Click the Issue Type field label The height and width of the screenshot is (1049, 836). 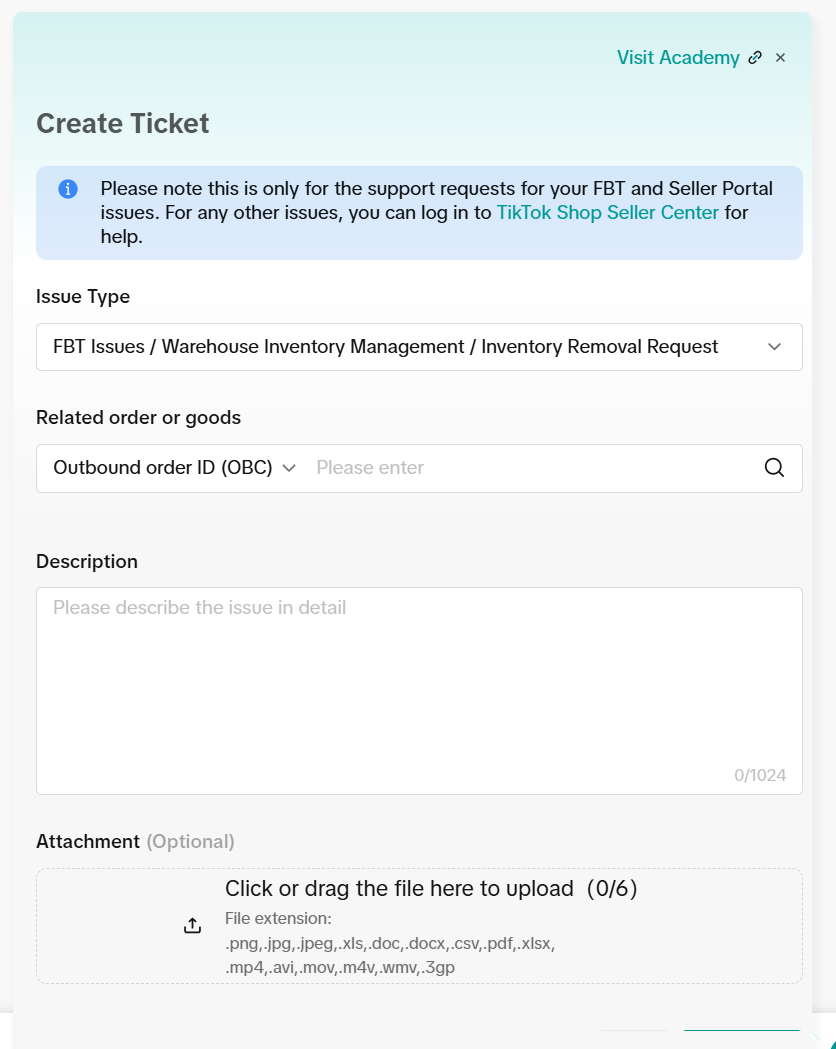coord(83,297)
